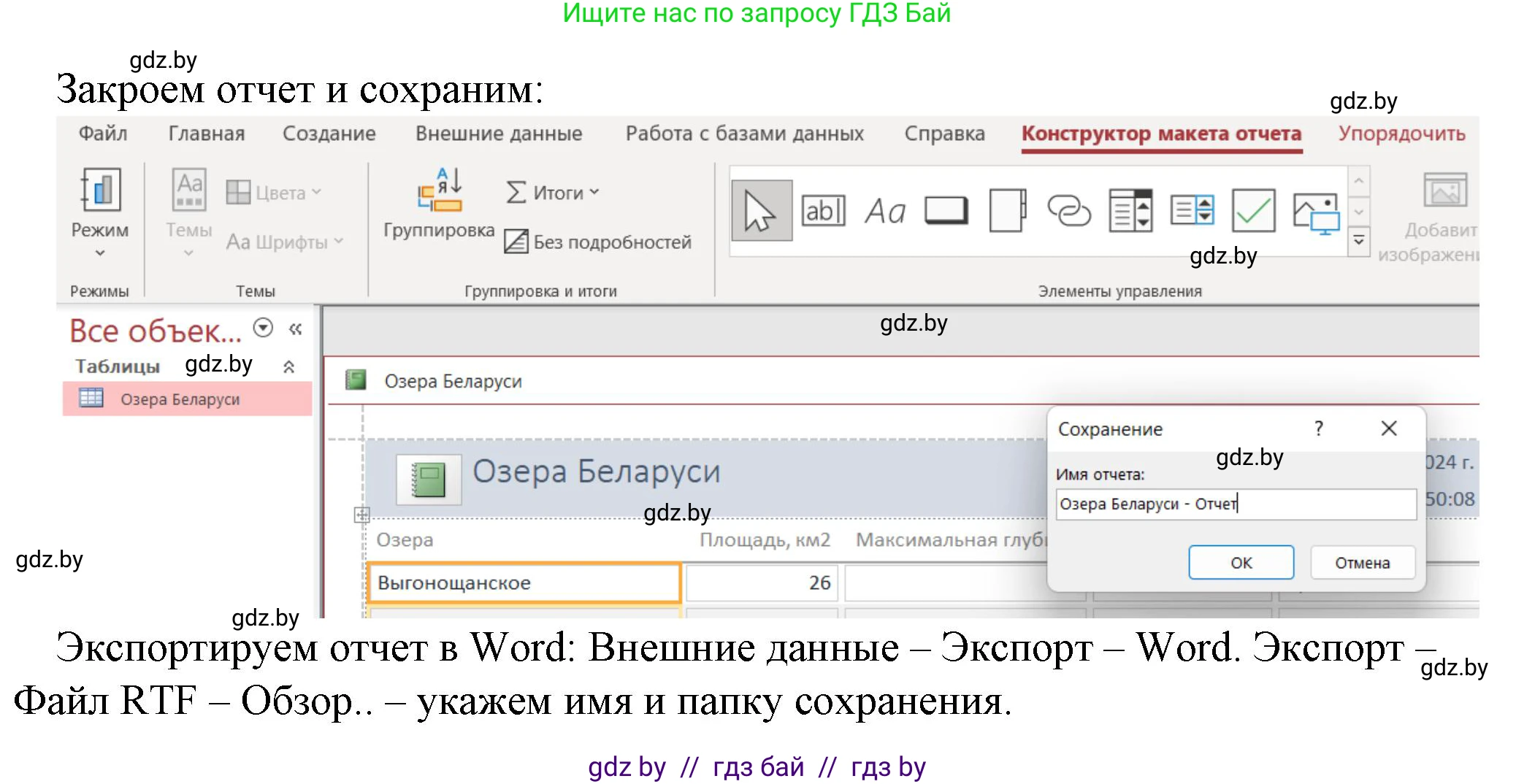Insert a hyperlink control
This screenshot has width=1516, height=784.
point(1070,211)
